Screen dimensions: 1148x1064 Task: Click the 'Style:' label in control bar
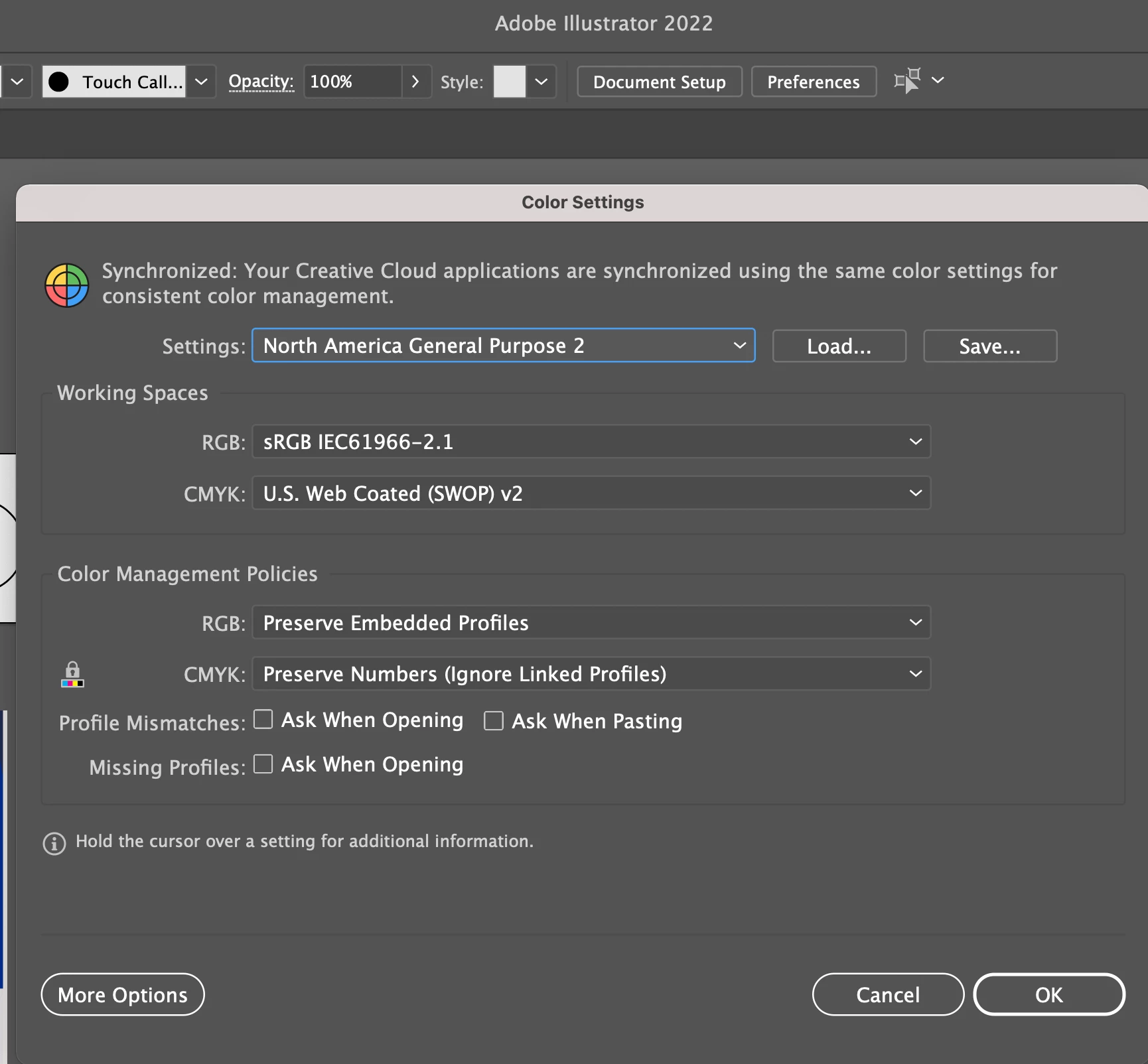tap(462, 82)
